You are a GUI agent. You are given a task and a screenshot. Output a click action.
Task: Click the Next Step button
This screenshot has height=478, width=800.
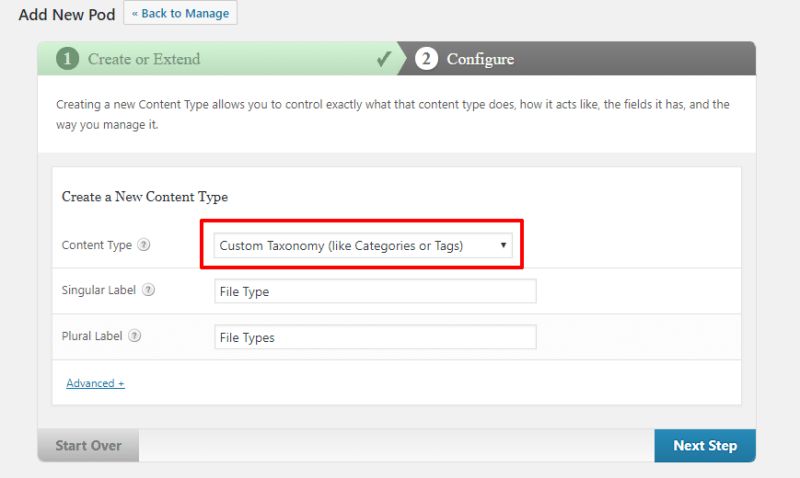tap(705, 445)
